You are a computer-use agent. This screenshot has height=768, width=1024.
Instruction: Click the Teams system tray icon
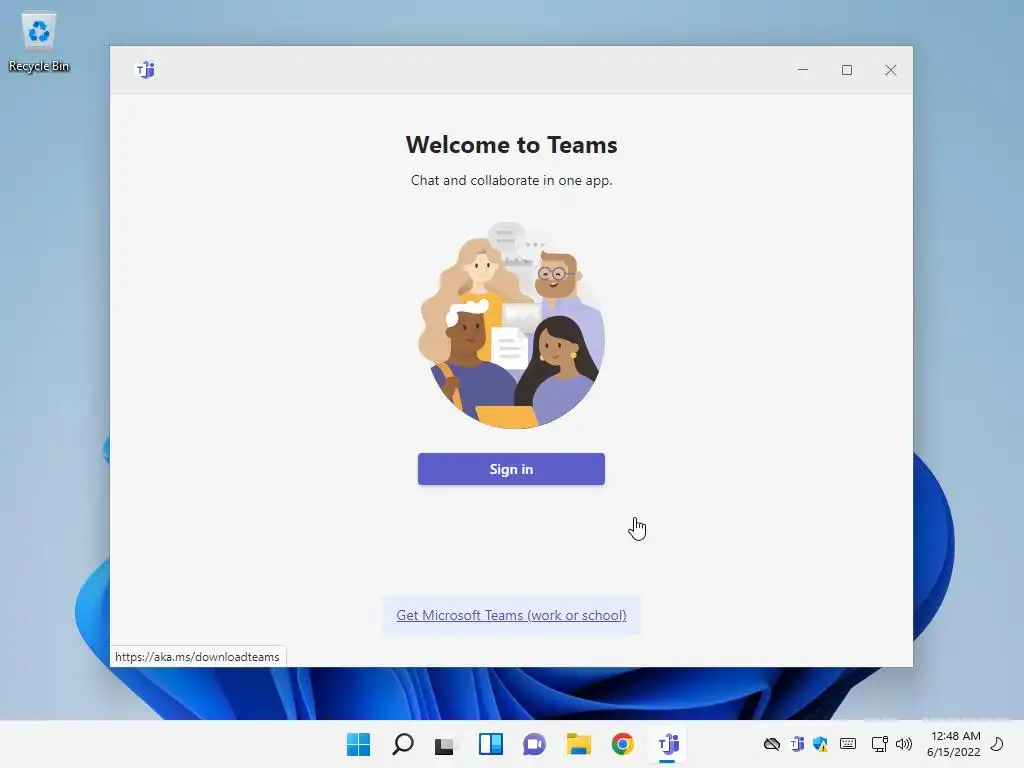point(797,744)
